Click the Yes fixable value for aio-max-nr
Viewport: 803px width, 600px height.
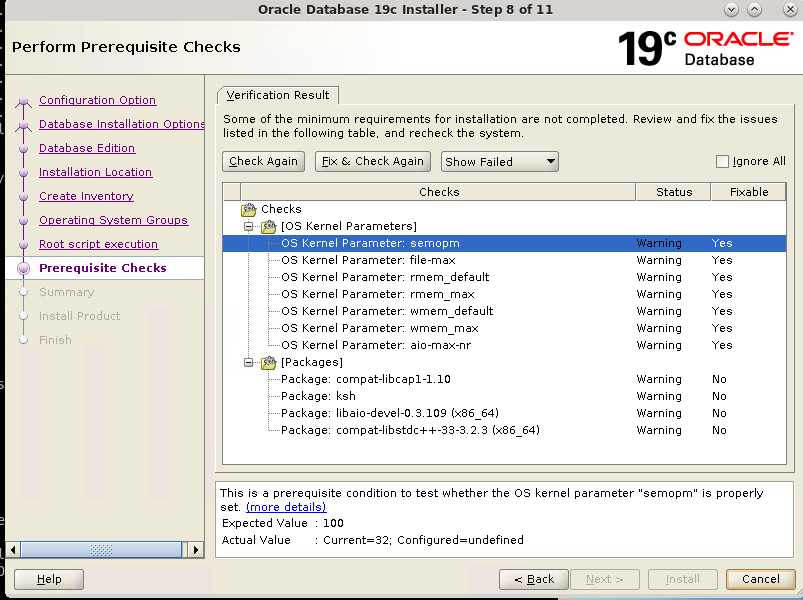coord(722,345)
